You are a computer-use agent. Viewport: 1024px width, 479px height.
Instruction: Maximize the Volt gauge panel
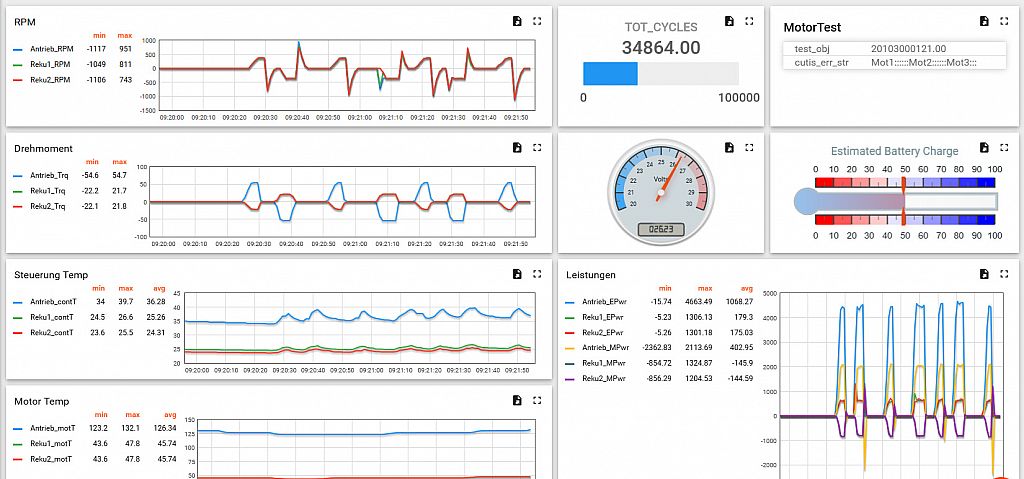(x=749, y=147)
